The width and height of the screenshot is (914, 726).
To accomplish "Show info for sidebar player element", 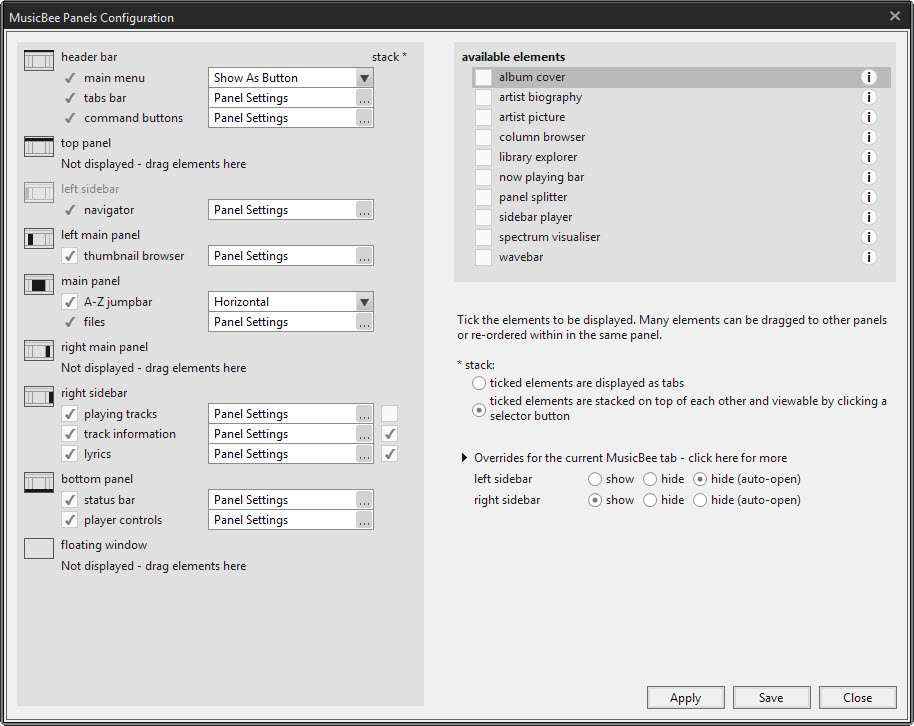I will tap(869, 217).
